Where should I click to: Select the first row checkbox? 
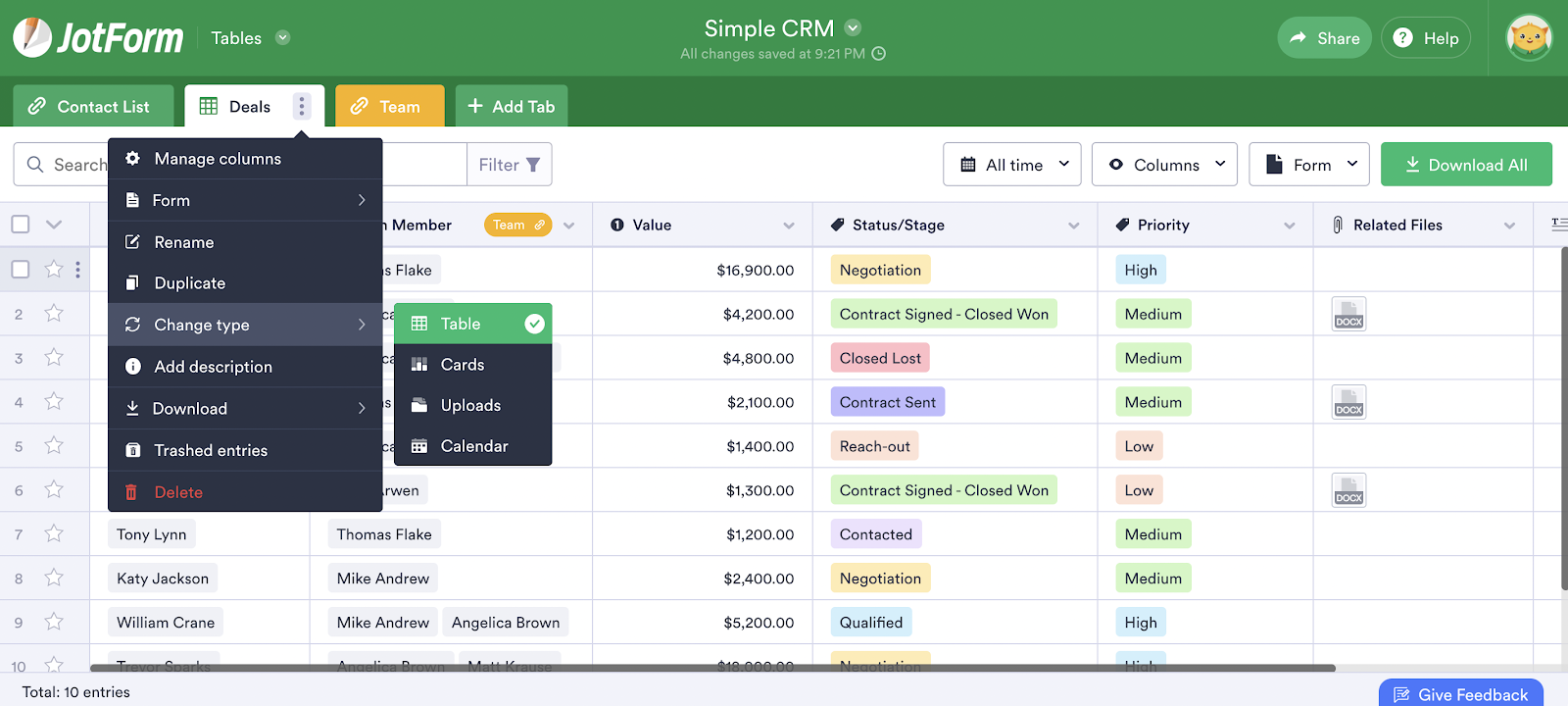pos(21,270)
